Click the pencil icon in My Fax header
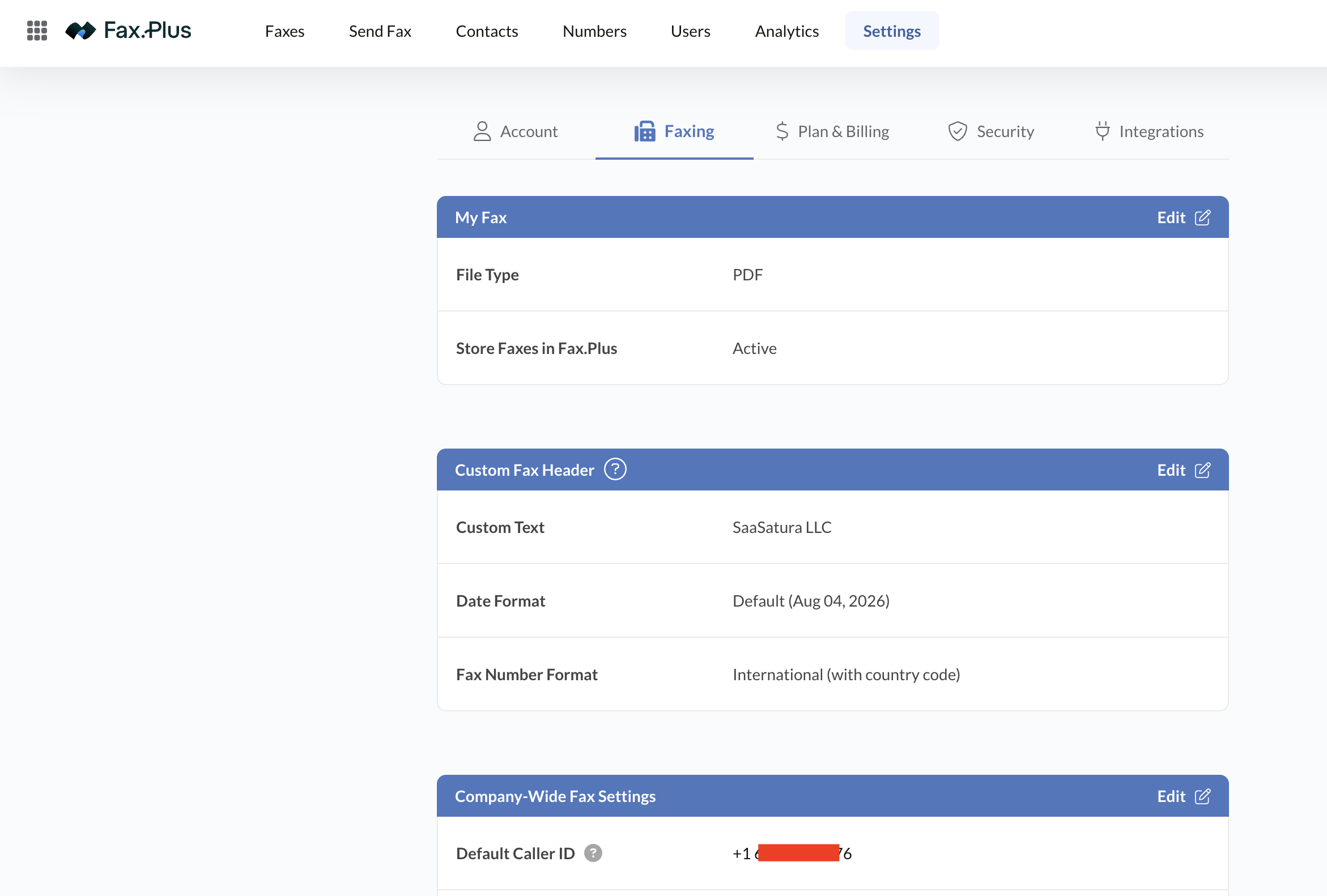The height and width of the screenshot is (896, 1327). point(1202,217)
